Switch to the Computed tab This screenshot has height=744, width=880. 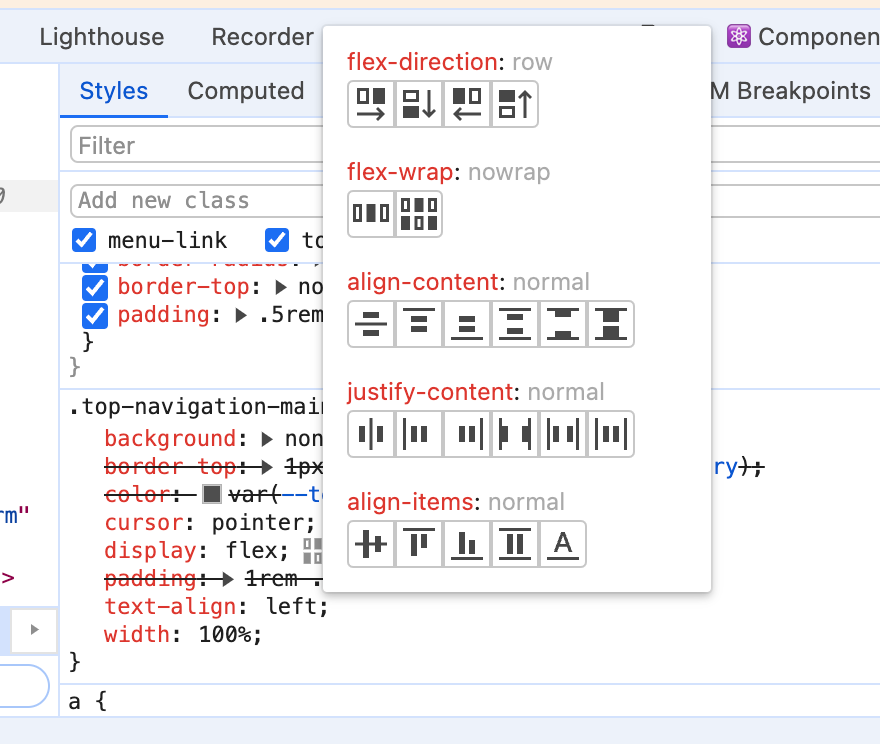[246, 91]
